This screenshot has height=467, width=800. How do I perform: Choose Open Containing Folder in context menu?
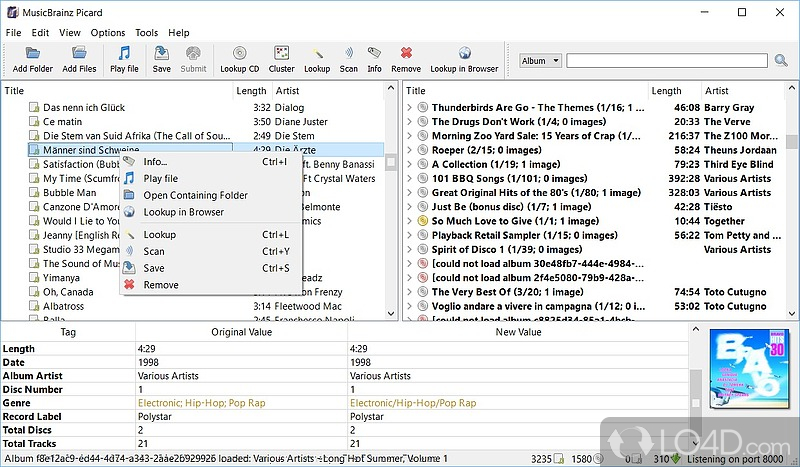pyautogui.click(x=211, y=195)
